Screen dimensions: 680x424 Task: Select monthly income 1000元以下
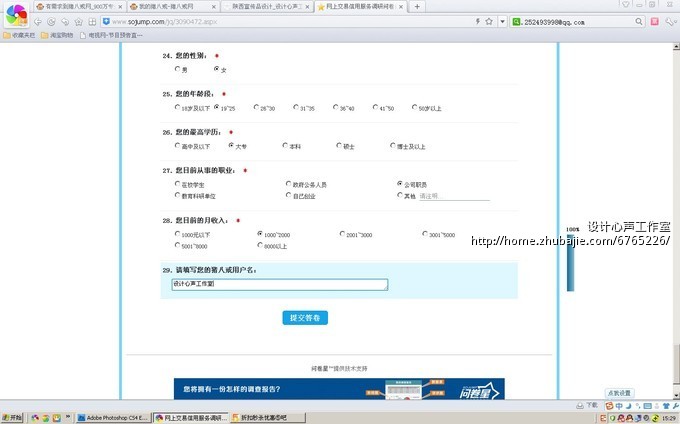click(177, 234)
